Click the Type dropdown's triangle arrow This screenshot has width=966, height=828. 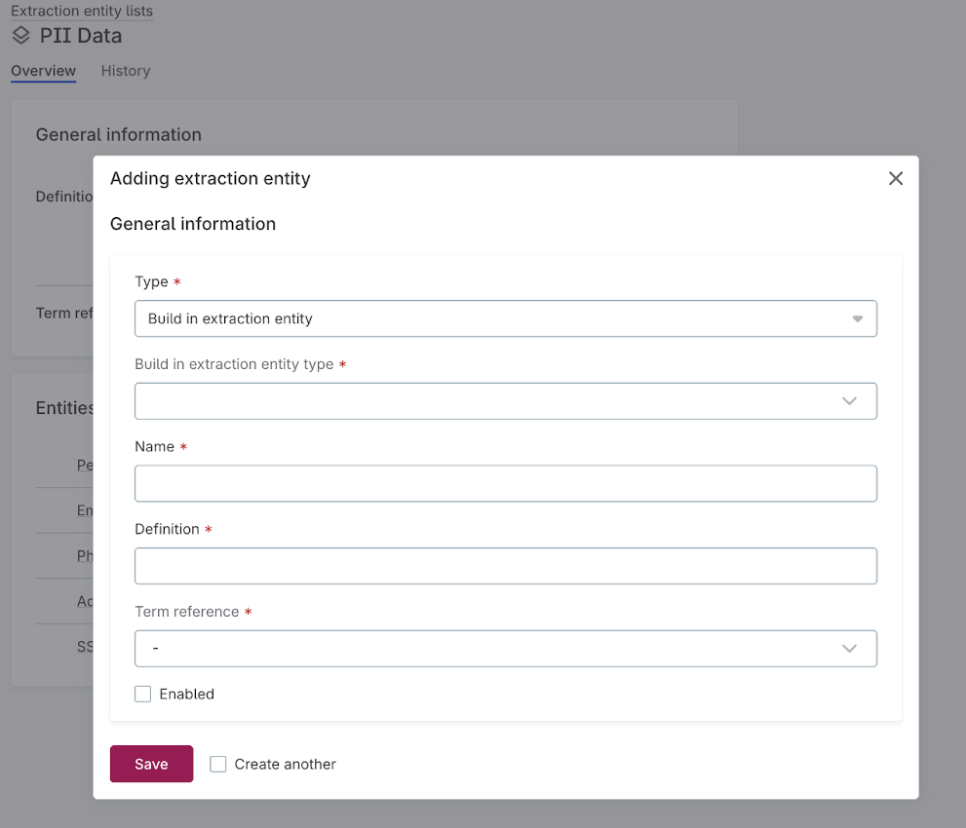click(857, 319)
